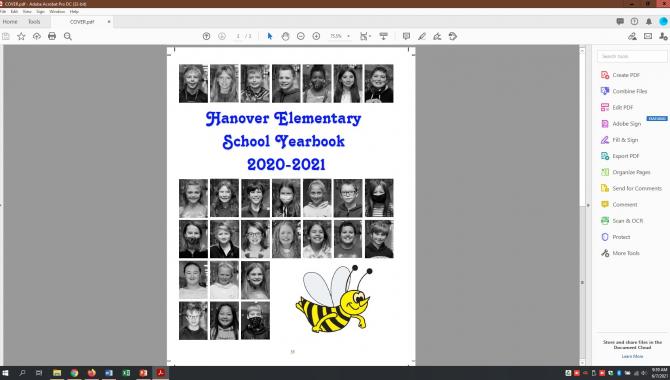The image size is (670, 380).
Task: Open the Help question mark icon
Action: 635,21
